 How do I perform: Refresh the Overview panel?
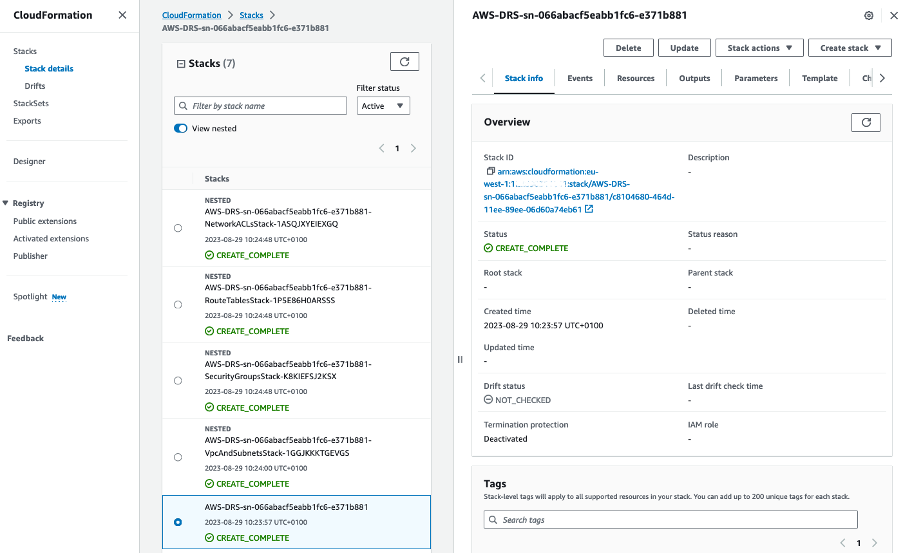tap(865, 122)
